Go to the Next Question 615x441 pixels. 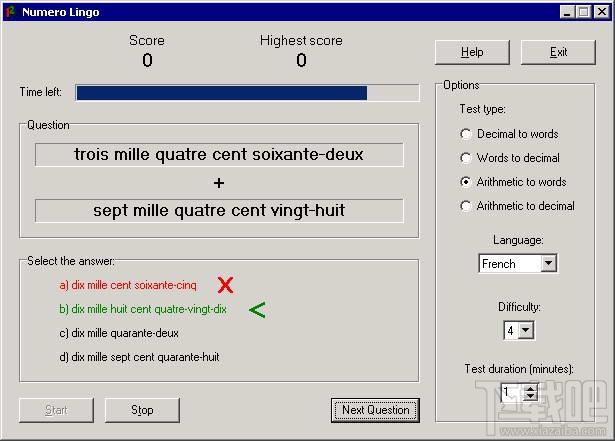[x=375, y=410]
